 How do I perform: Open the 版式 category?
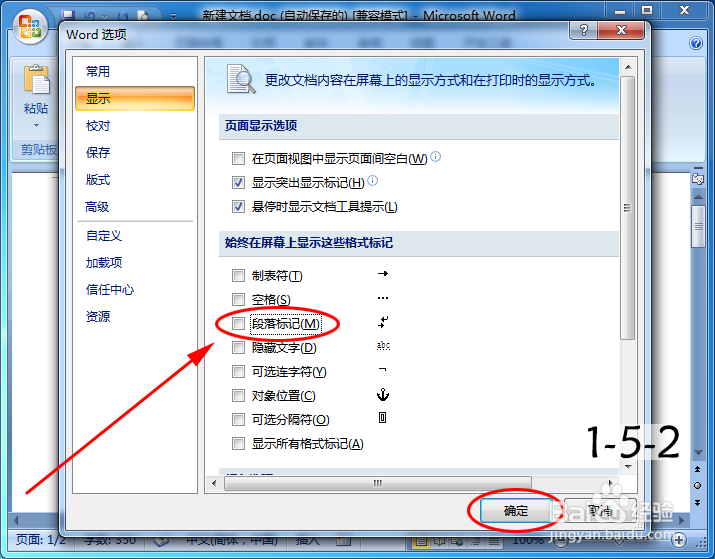pyautogui.click(x=135, y=180)
